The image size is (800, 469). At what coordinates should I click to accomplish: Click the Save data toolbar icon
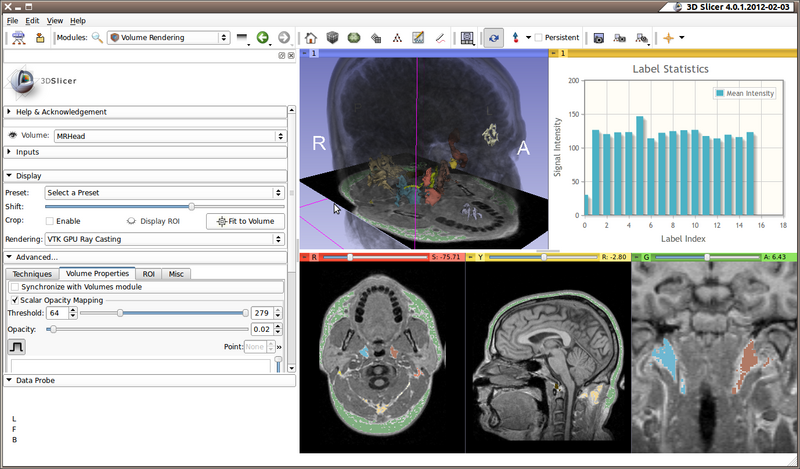coord(40,38)
